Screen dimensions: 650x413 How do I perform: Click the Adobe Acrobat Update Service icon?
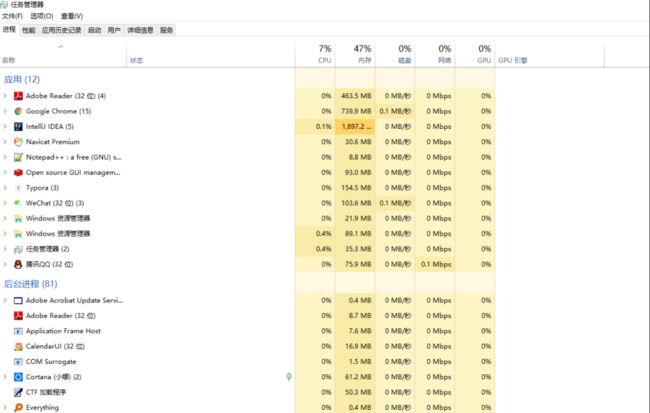coord(18,301)
